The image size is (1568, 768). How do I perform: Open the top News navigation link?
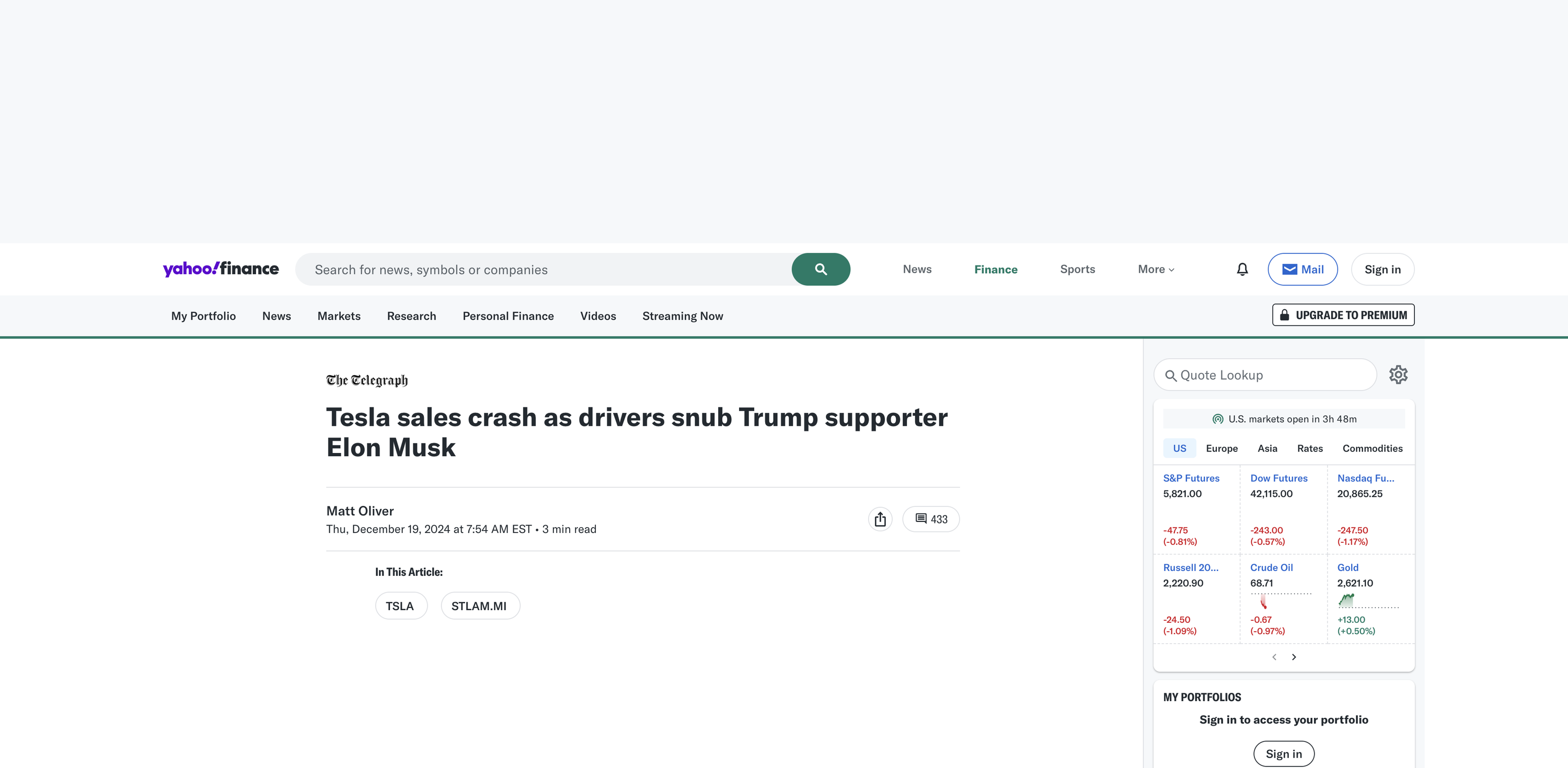pyautogui.click(x=917, y=269)
